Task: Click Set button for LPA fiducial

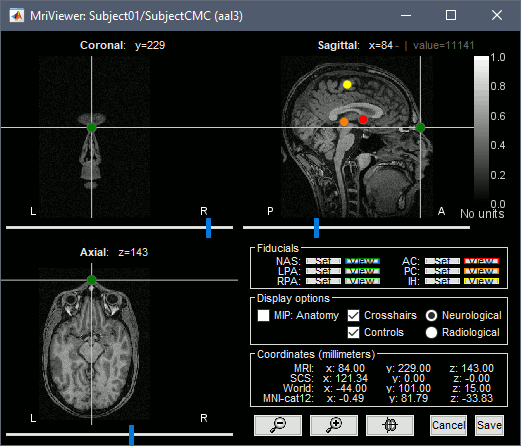Action: tap(323, 271)
